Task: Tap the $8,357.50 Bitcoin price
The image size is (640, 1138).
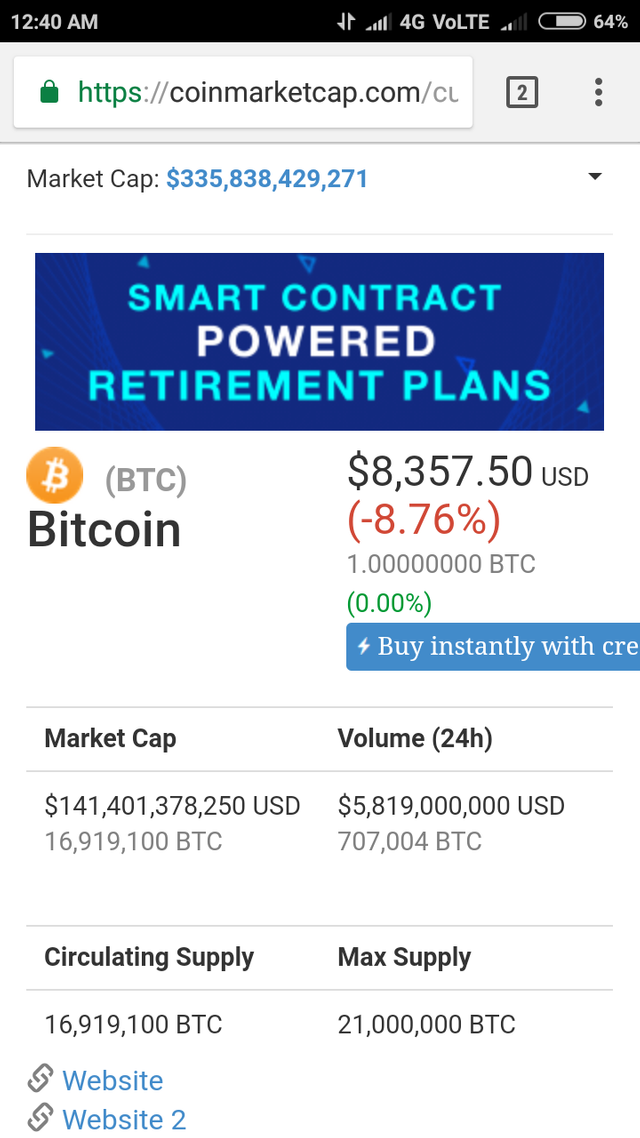Action: (440, 471)
